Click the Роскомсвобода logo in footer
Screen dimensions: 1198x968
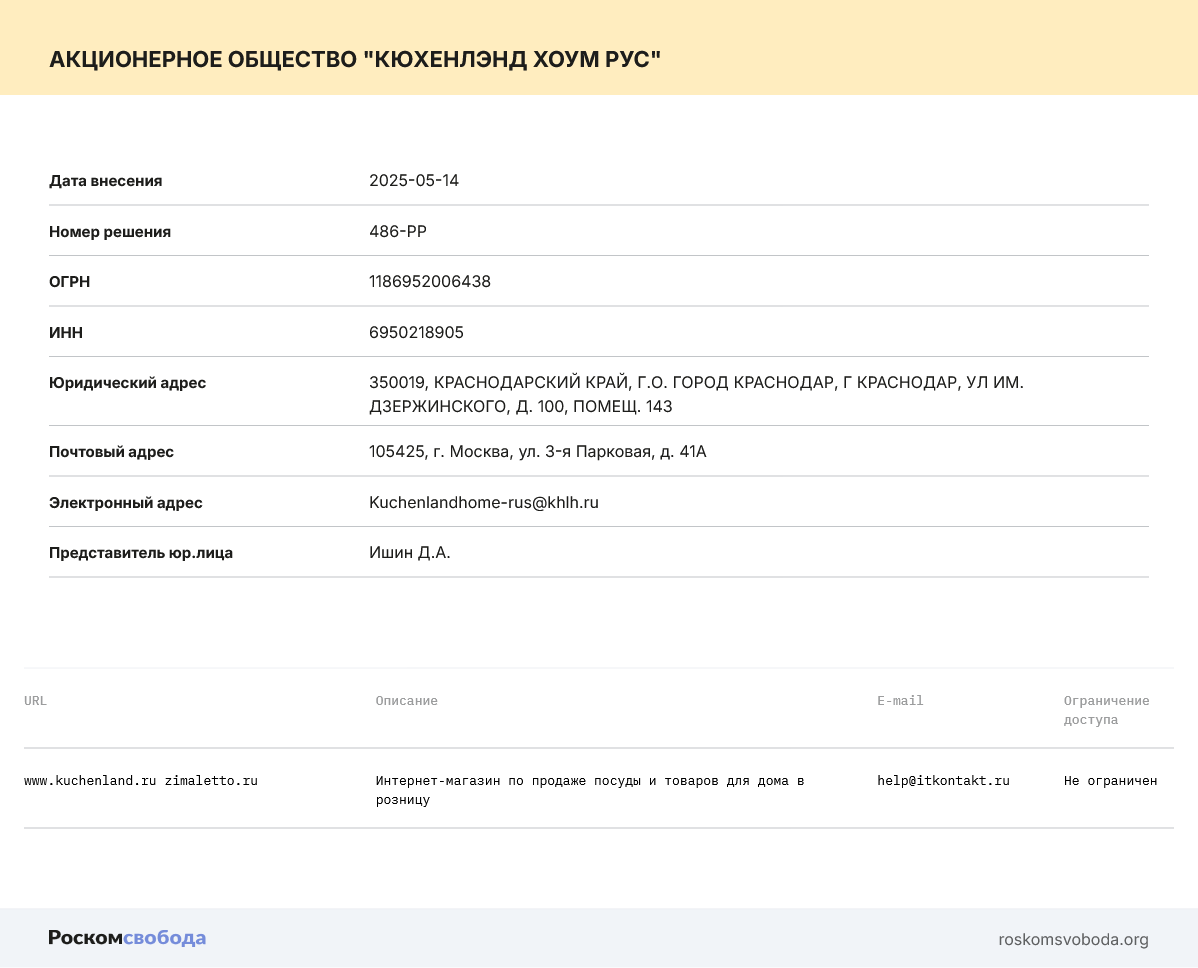coord(127,937)
